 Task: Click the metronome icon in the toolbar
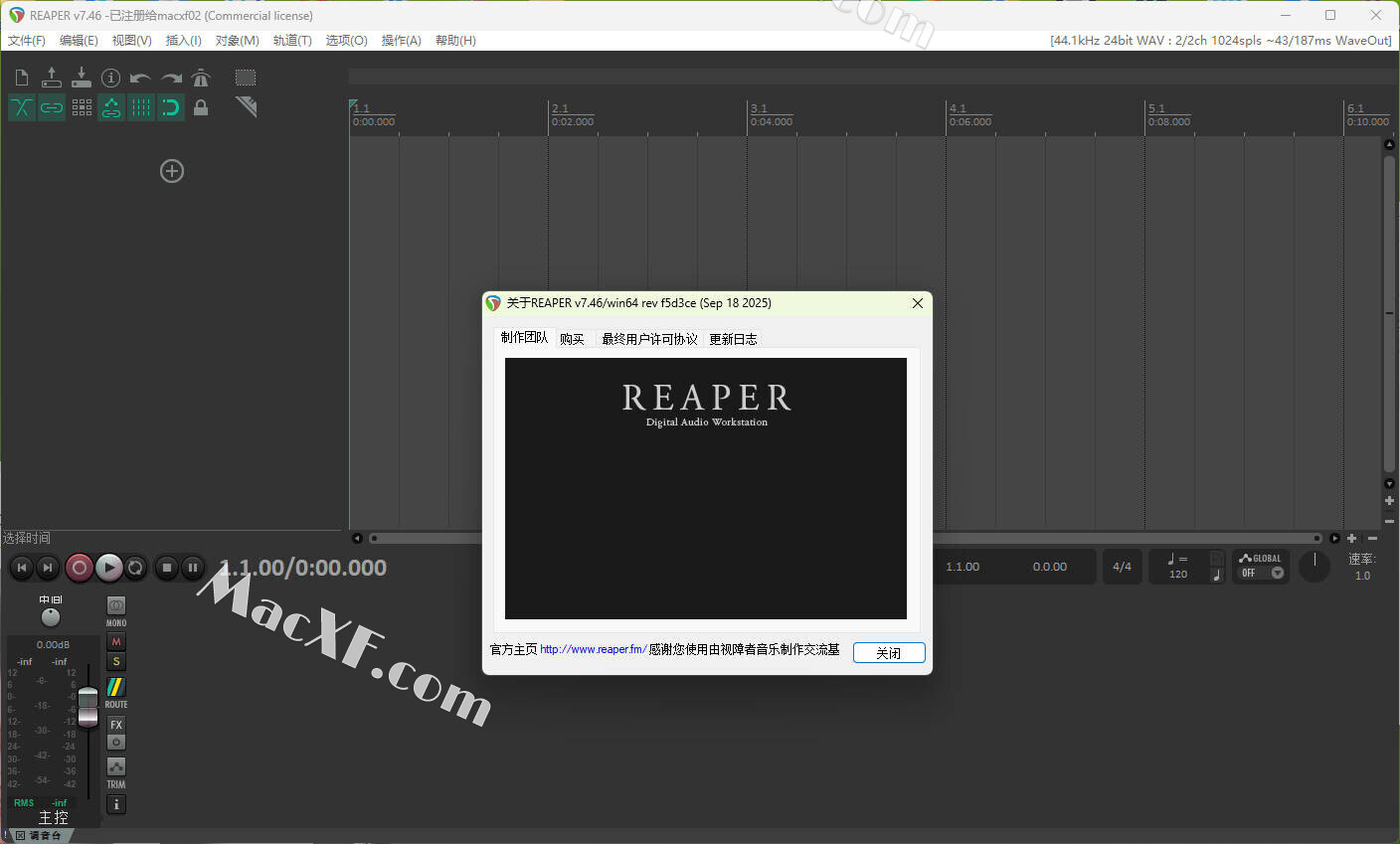[x=201, y=78]
